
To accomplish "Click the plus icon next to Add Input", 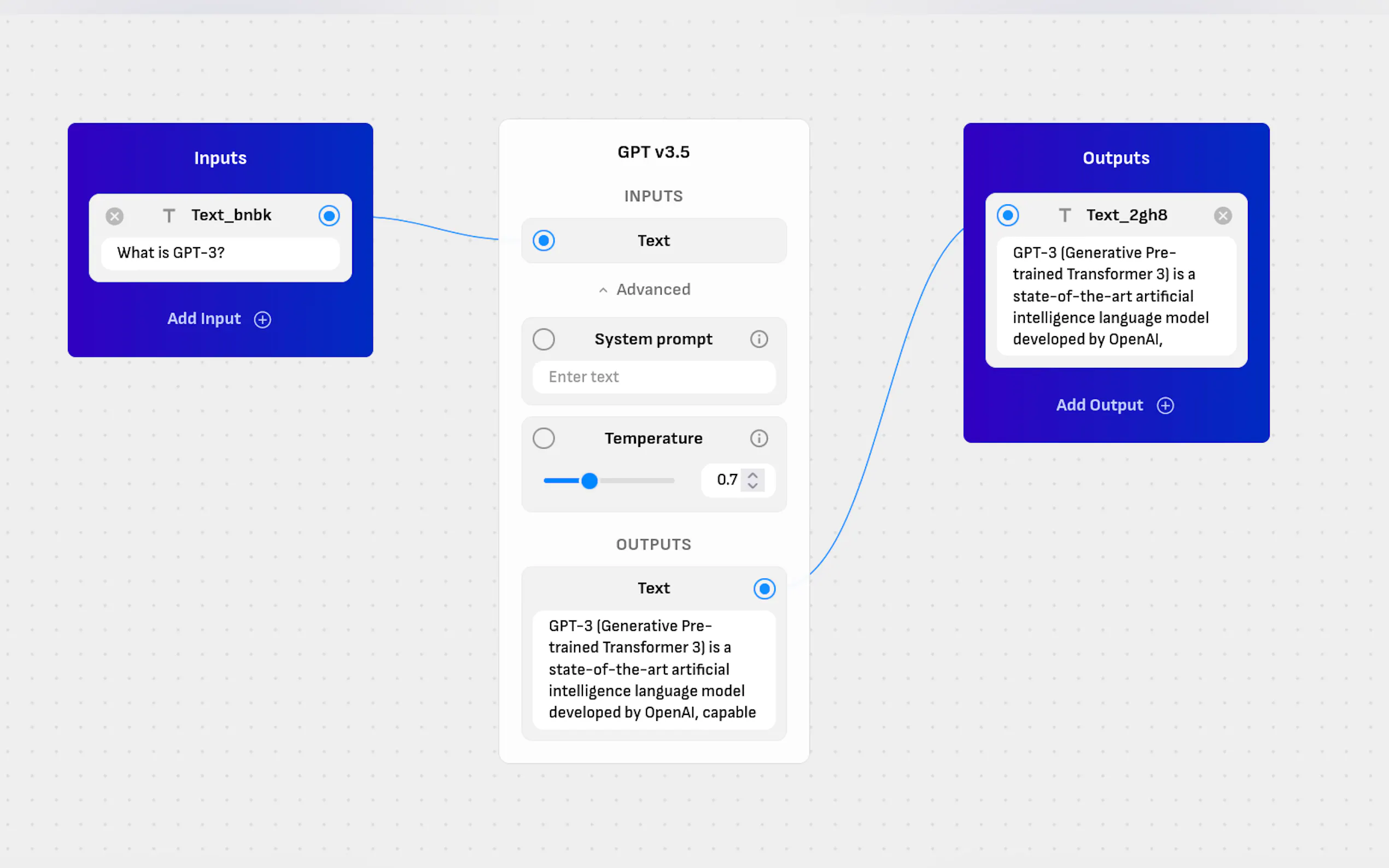I will 262,319.
